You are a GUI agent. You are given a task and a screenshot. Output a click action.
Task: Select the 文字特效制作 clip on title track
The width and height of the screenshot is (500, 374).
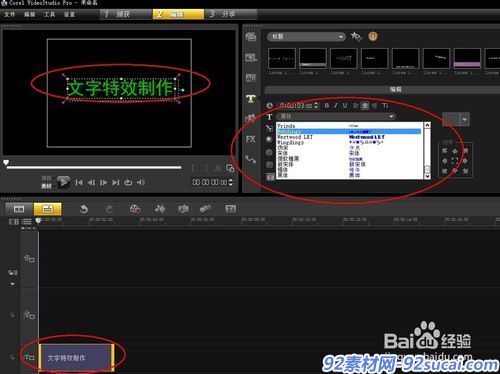coord(77,358)
